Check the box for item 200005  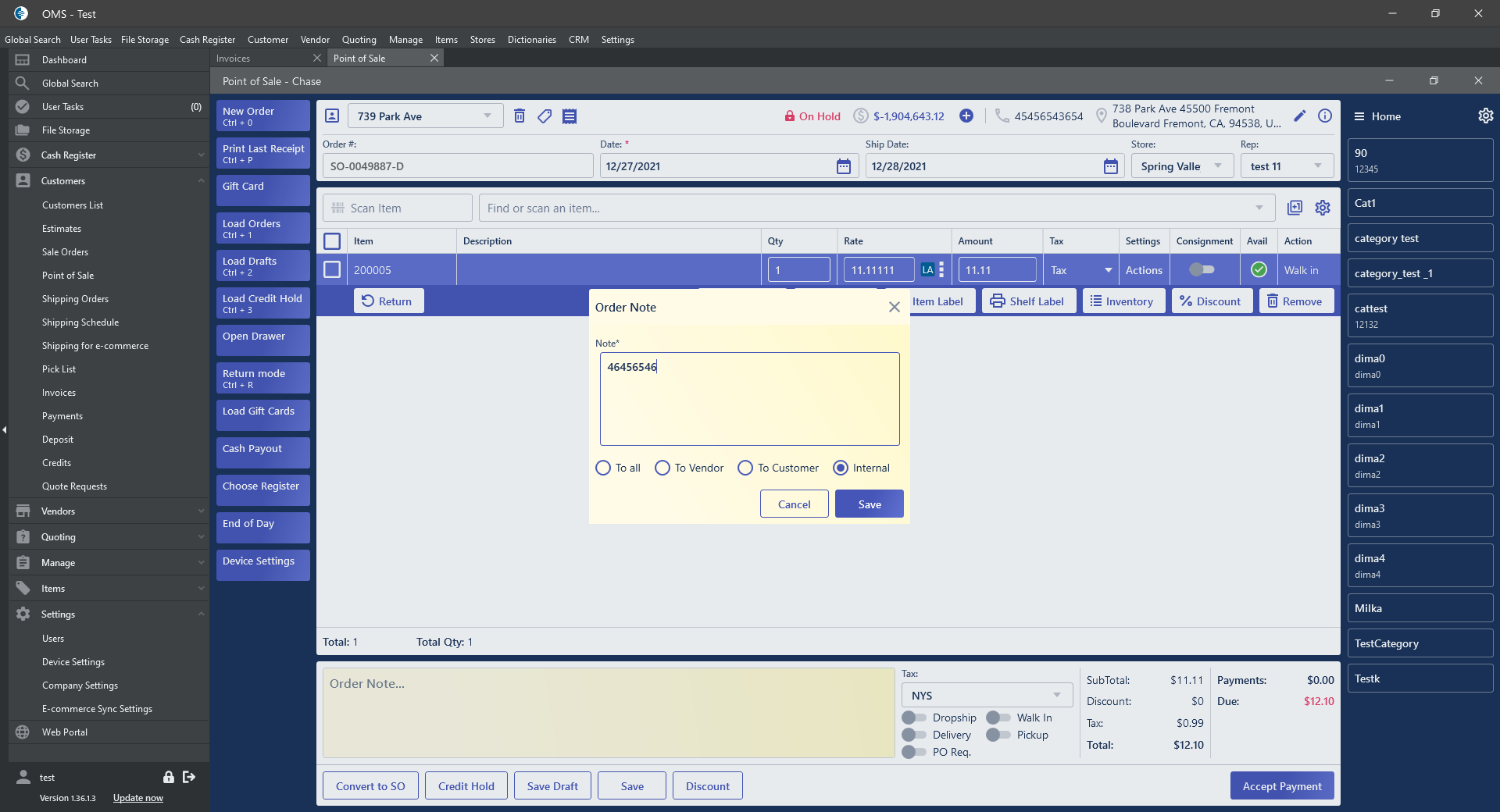(332, 270)
